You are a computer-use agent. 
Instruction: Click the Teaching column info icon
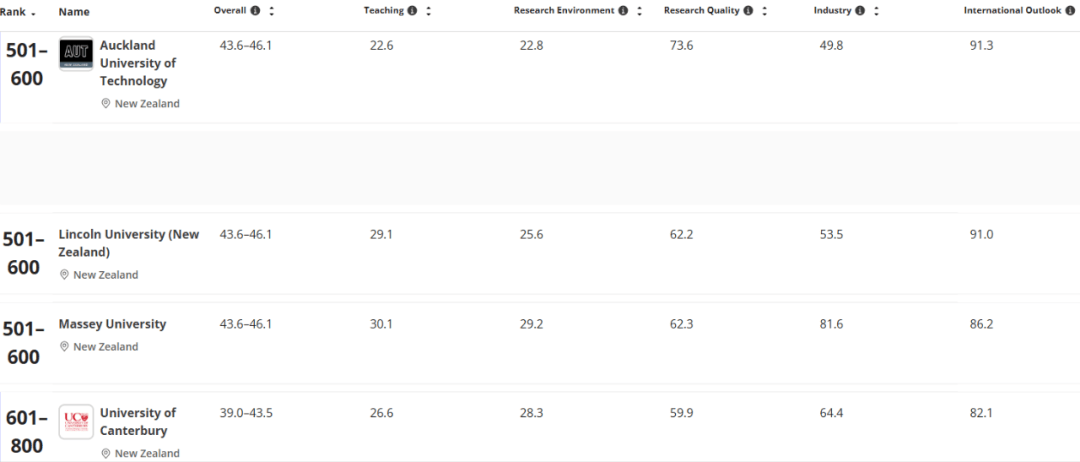(x=412, y=11)
